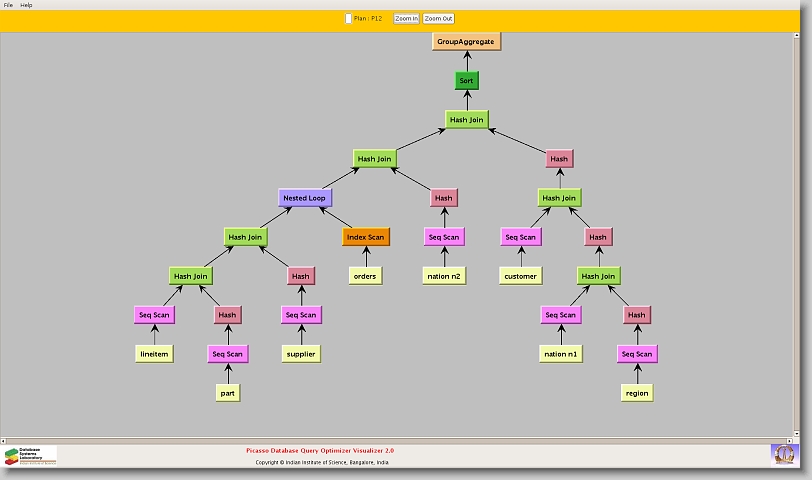
Task: Click the purple Nested Loop node
Action: point(304,198)
